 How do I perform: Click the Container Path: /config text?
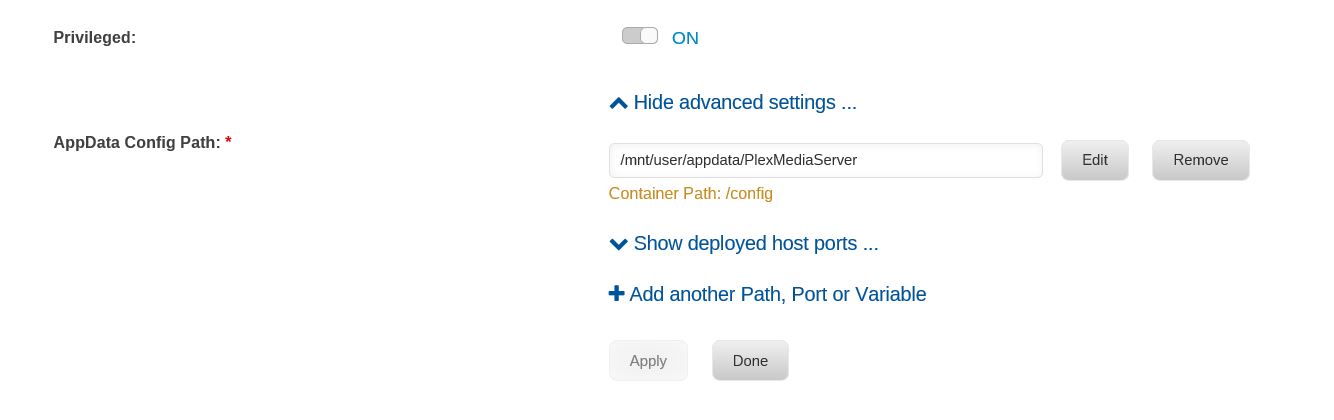[x=691, y=194]
